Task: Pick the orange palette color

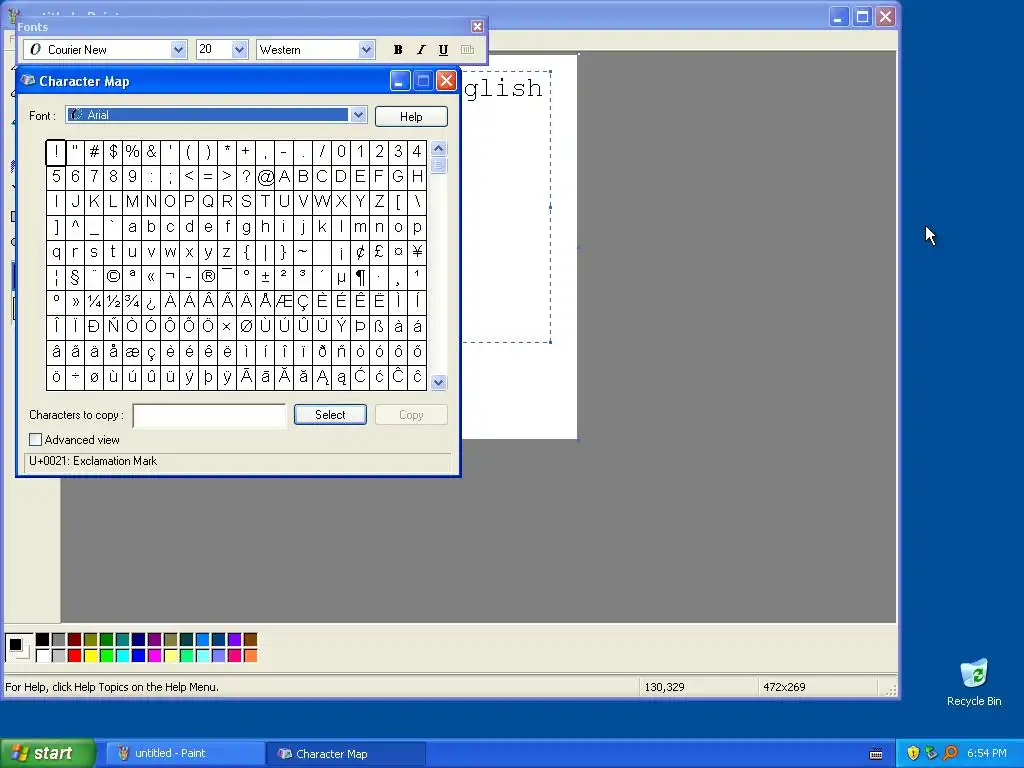Action: coord(250,655)
